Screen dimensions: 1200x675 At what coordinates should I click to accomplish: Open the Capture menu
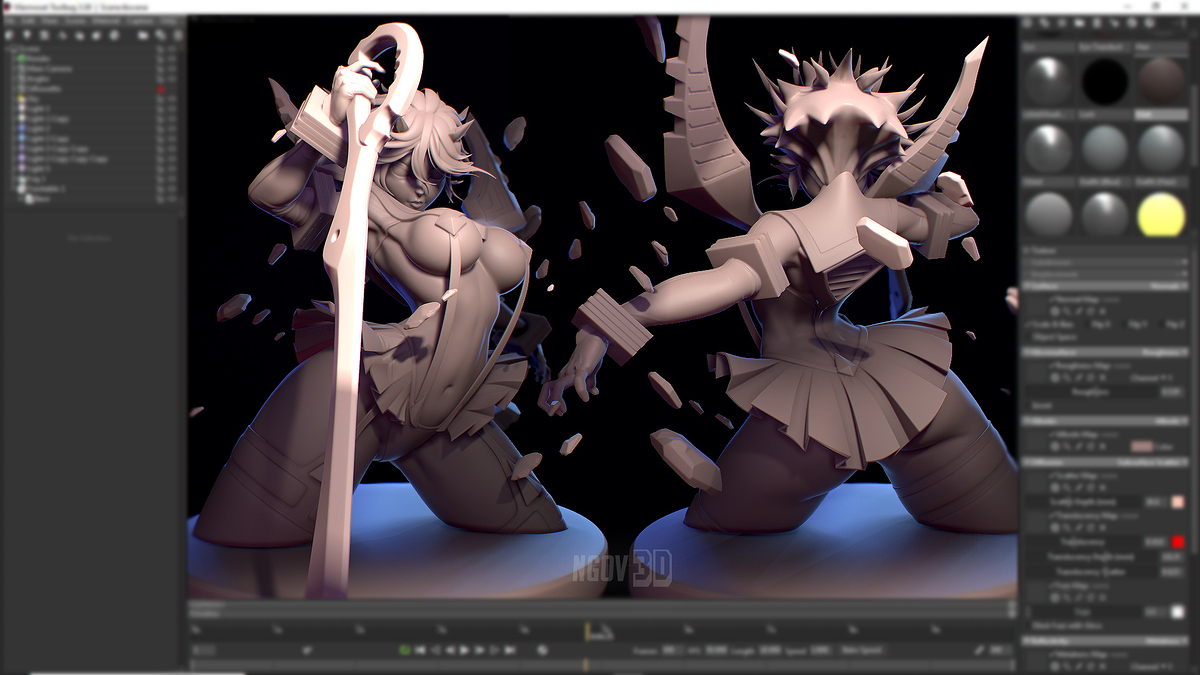(x=140, y=20)
